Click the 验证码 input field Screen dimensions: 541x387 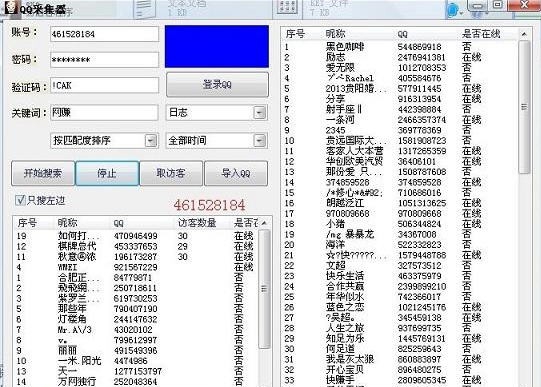click(x=104, y=85)
